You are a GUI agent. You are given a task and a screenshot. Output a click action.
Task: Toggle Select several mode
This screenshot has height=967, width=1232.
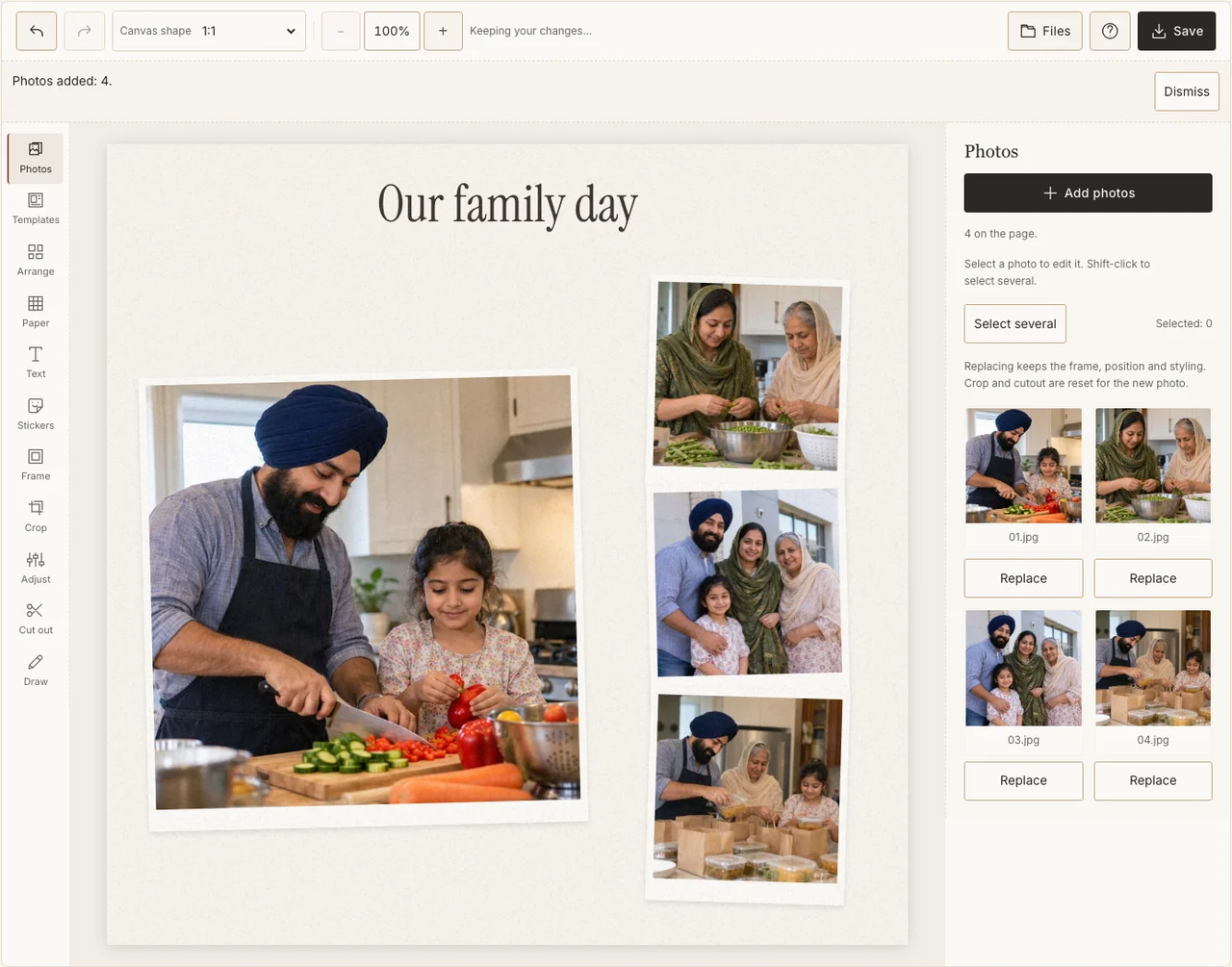(1015, 324)
